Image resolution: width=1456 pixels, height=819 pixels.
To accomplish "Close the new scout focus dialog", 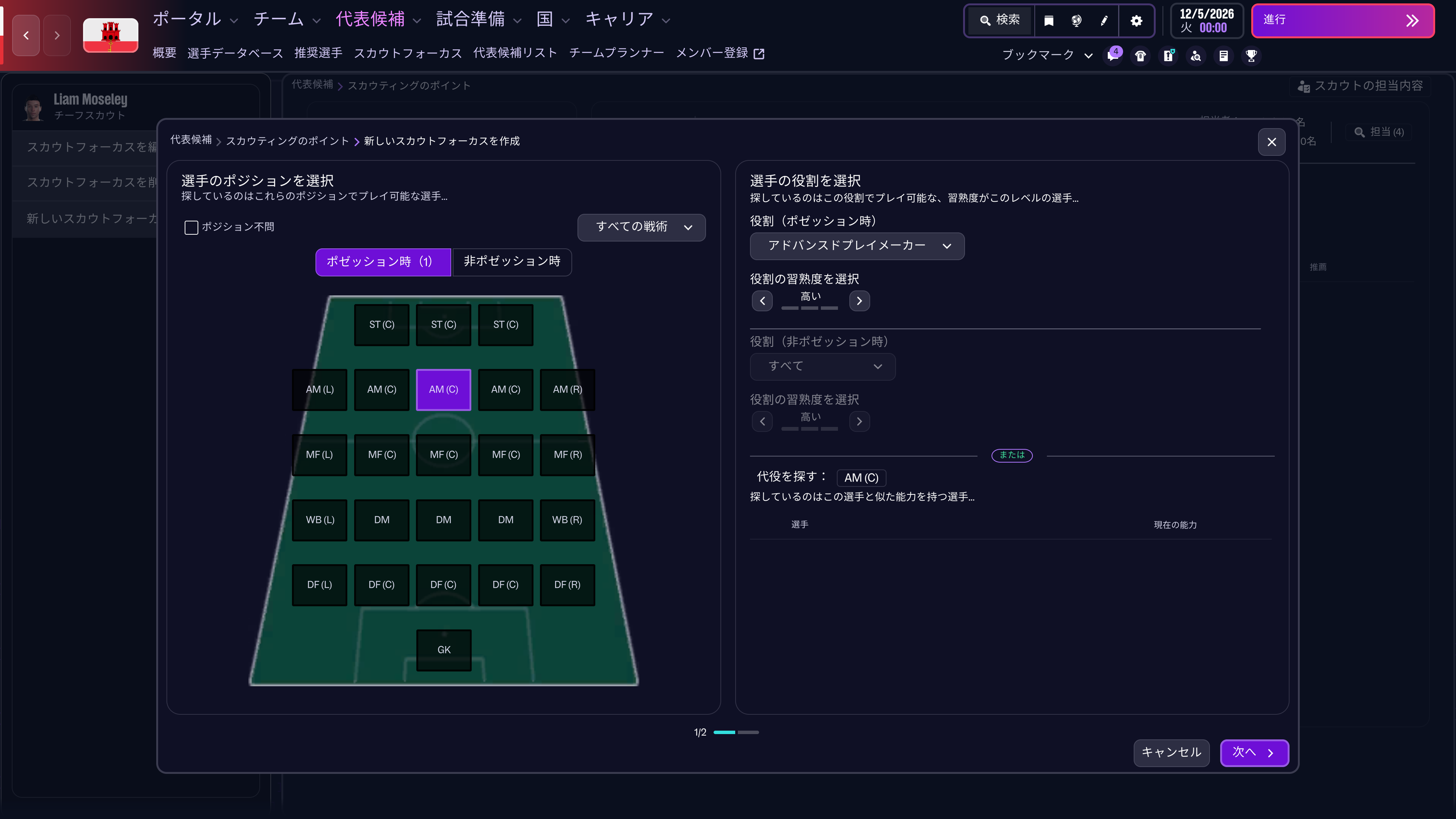I will tap(1272, 142).
